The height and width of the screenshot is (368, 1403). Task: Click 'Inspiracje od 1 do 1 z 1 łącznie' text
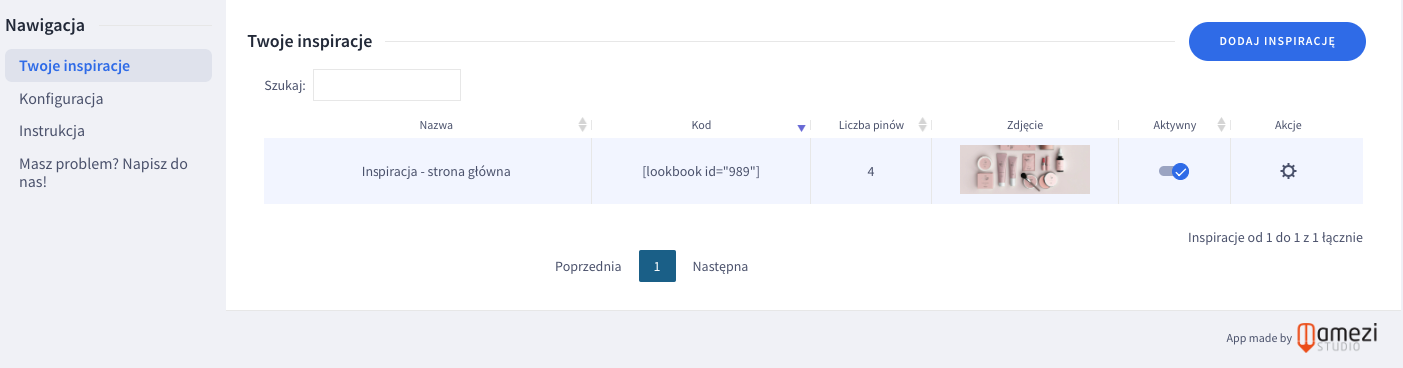point(1275,238)
